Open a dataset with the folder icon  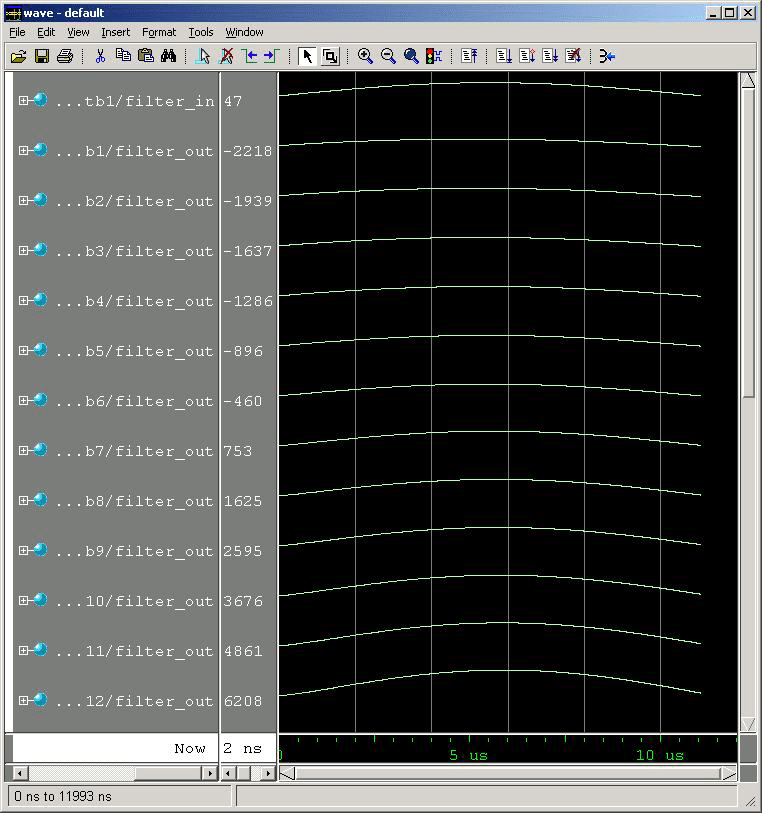(x=19, y=56)
